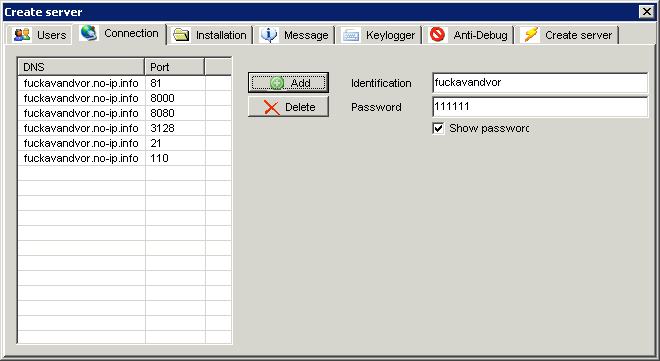Viewport: 660px width, 361px height.
Task: Click port value 81 cell
Action: point(175,83)
